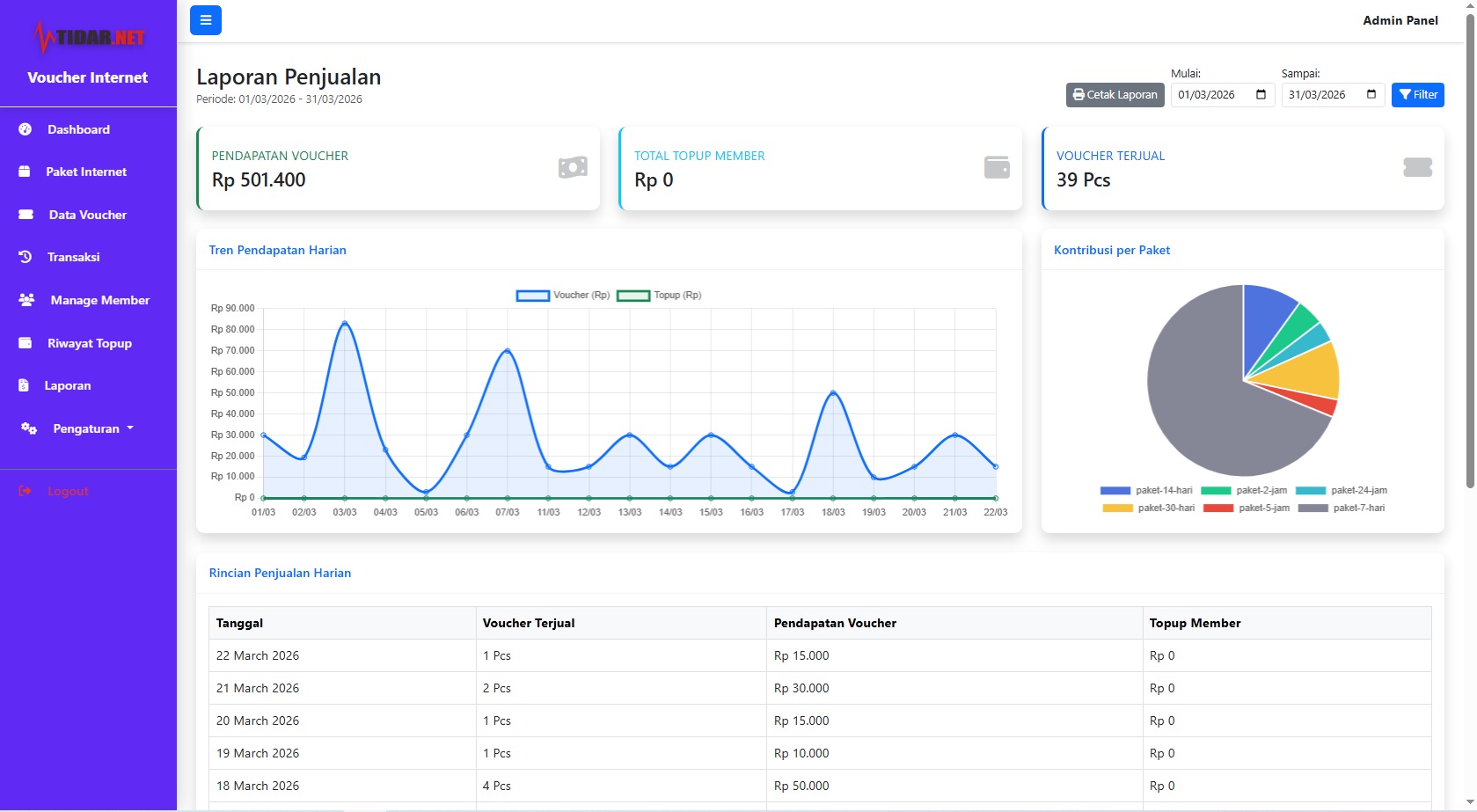Toggle paket-7-hari in pie legend
The image size is (1477, 812).
[1342, 508]
